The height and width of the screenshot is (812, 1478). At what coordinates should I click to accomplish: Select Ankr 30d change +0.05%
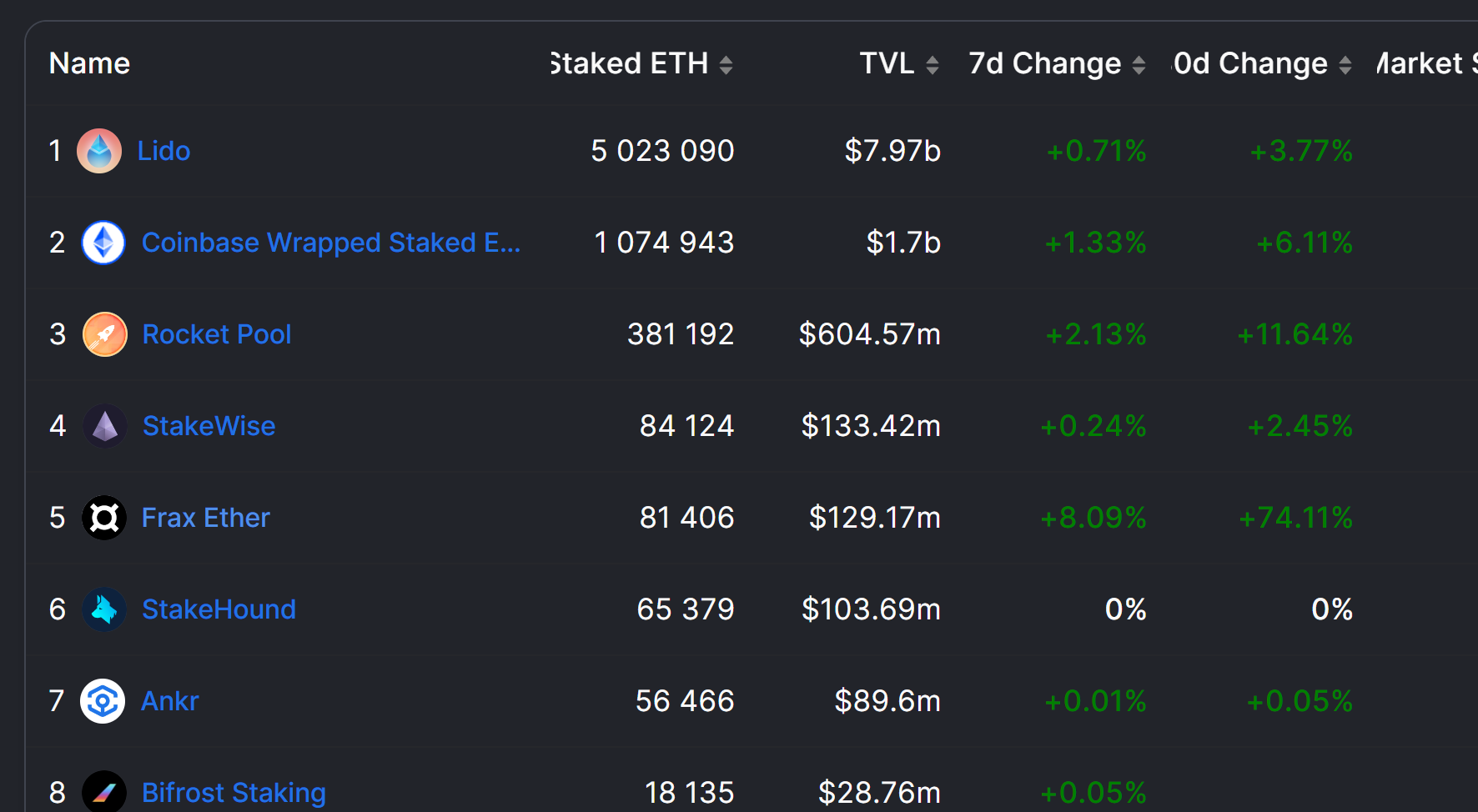pyautogui.click(x=1300, y=701)
